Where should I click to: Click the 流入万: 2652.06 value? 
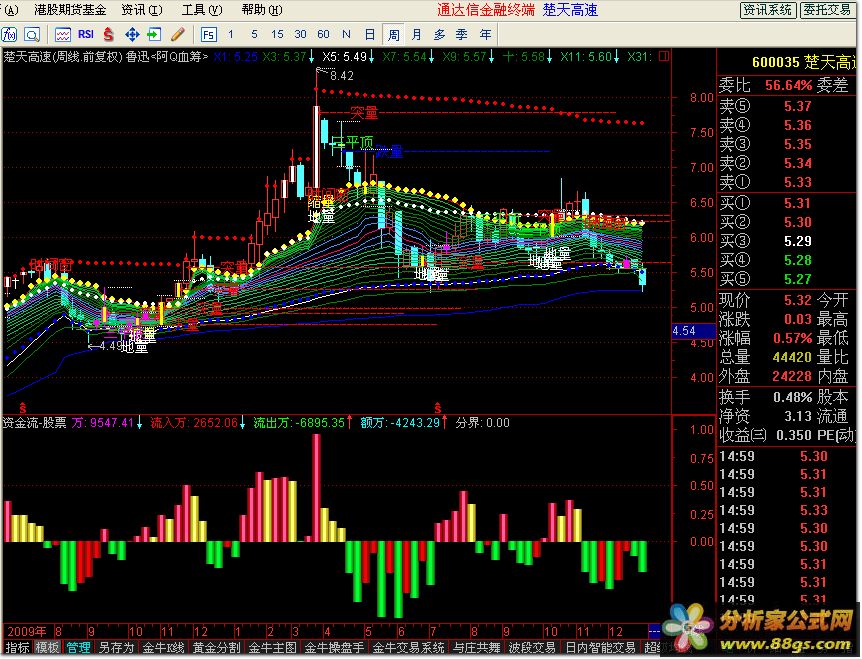tap(194, 423)
